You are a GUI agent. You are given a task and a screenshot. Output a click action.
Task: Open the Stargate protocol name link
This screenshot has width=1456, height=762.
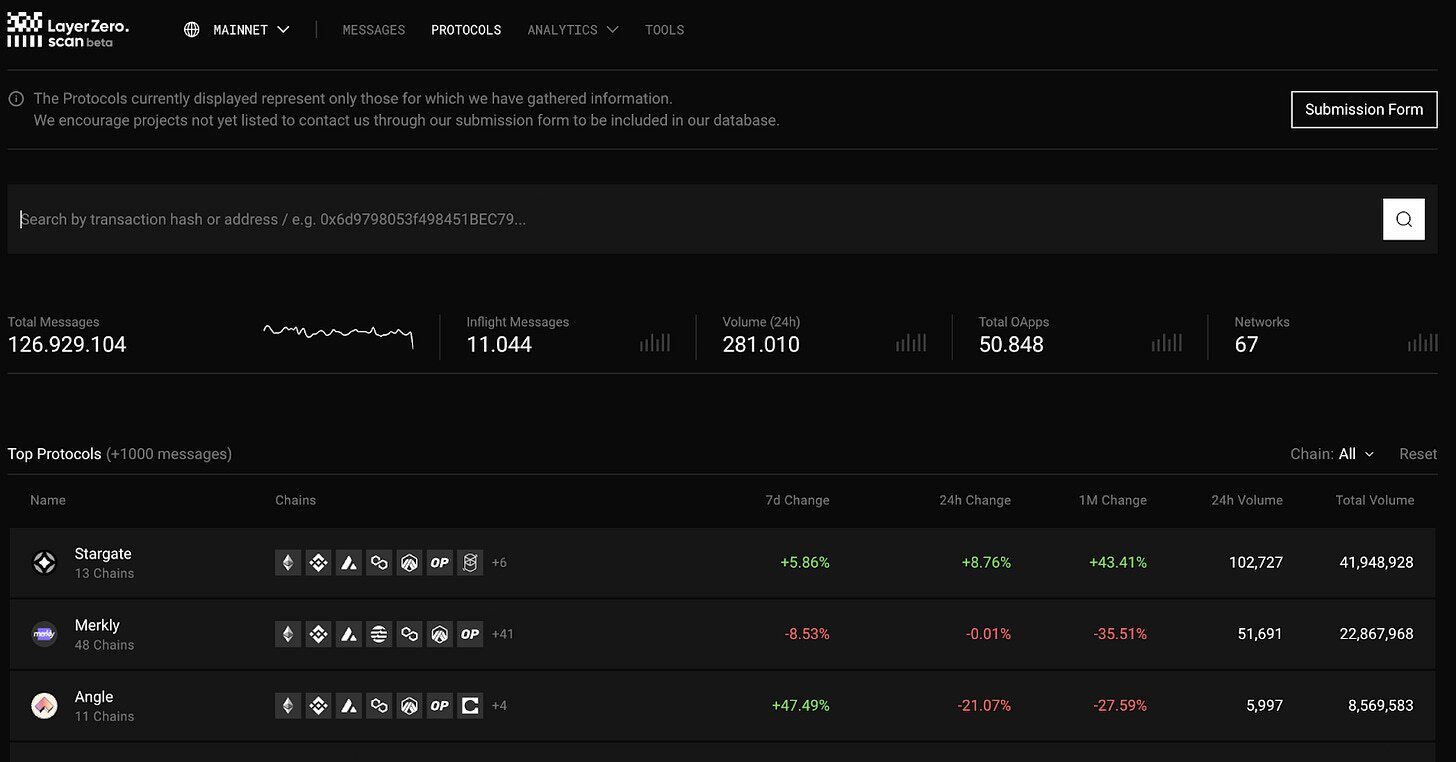103,554
